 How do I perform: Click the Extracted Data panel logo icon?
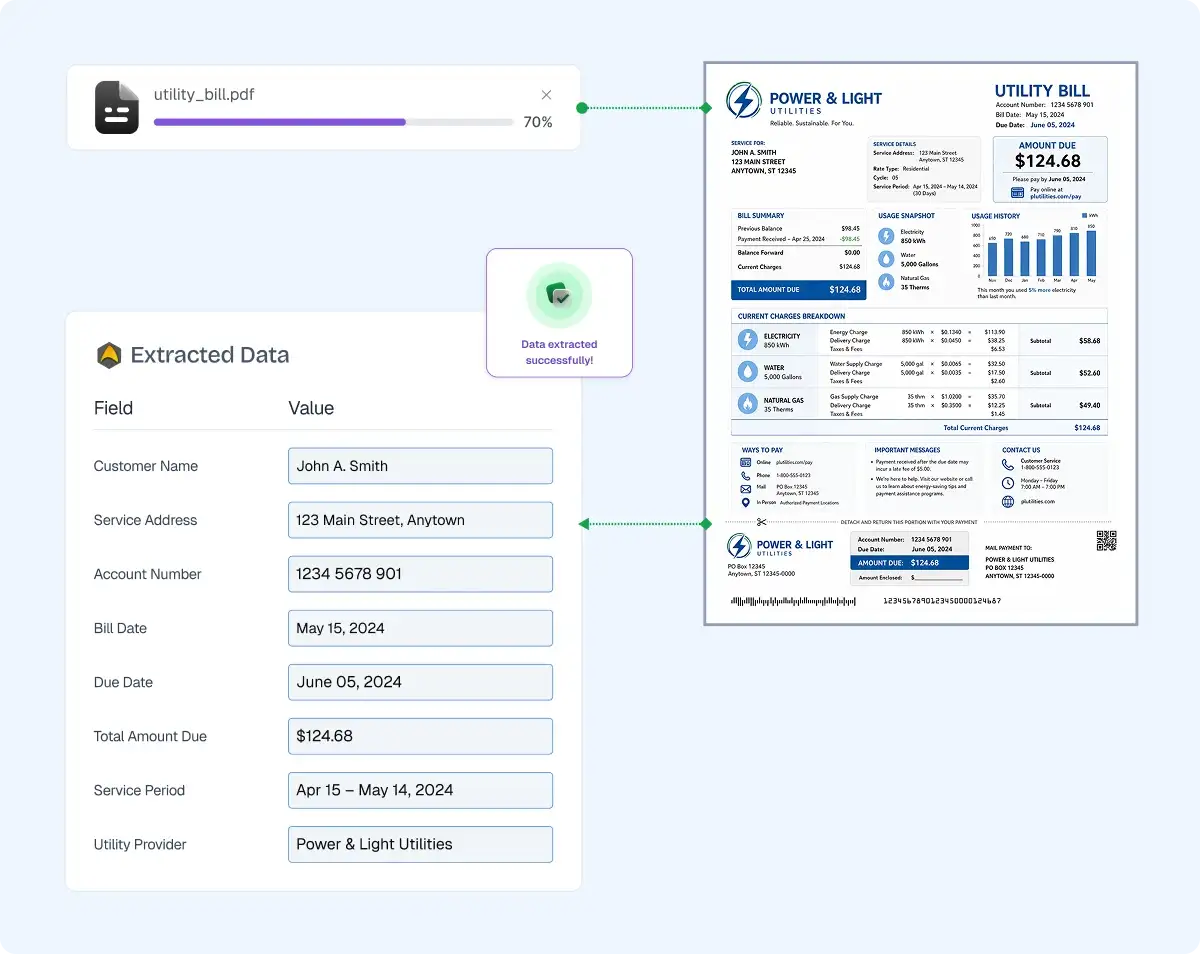(108, 355)
